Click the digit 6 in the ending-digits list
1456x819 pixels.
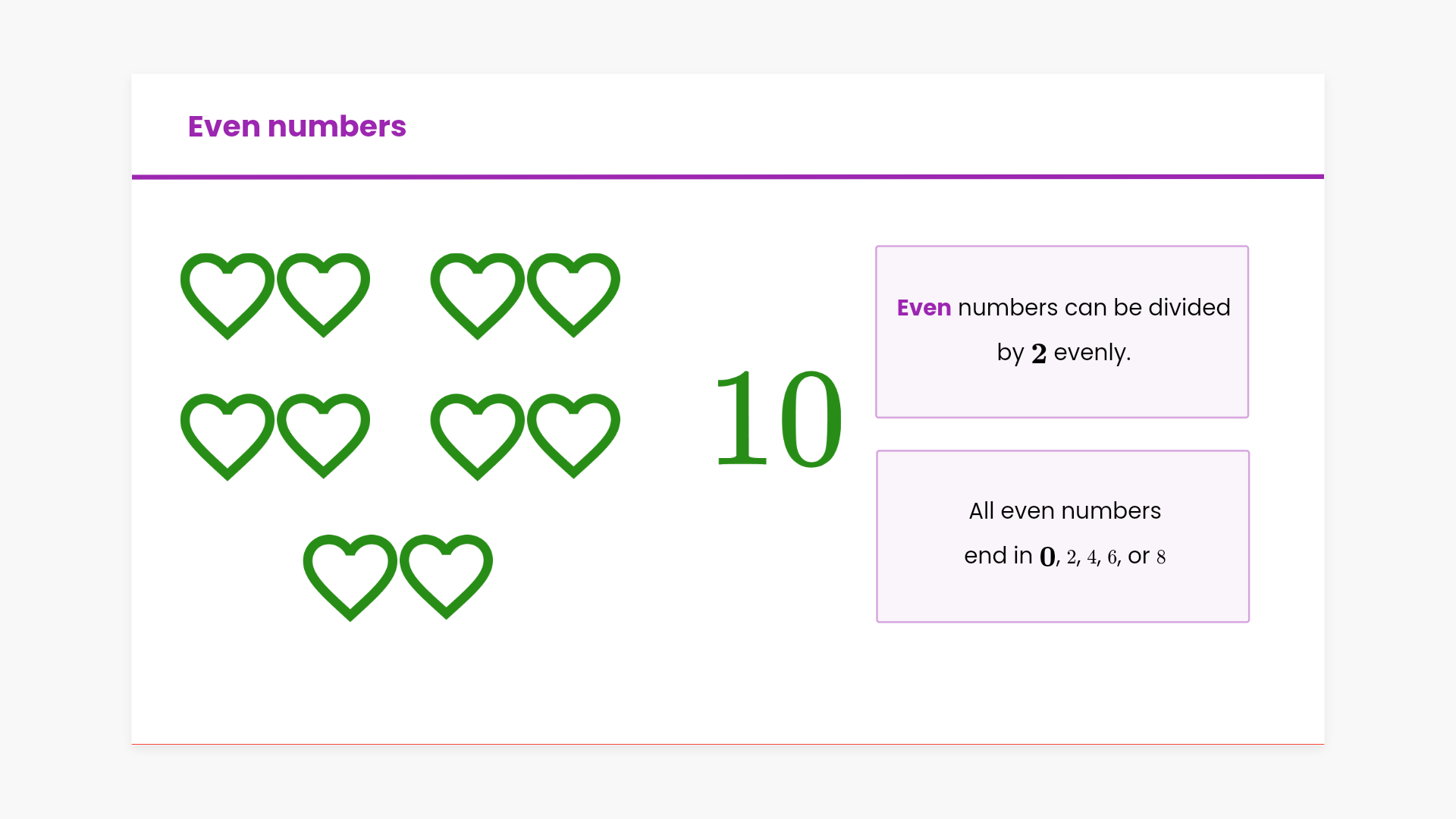point(1112,558)
